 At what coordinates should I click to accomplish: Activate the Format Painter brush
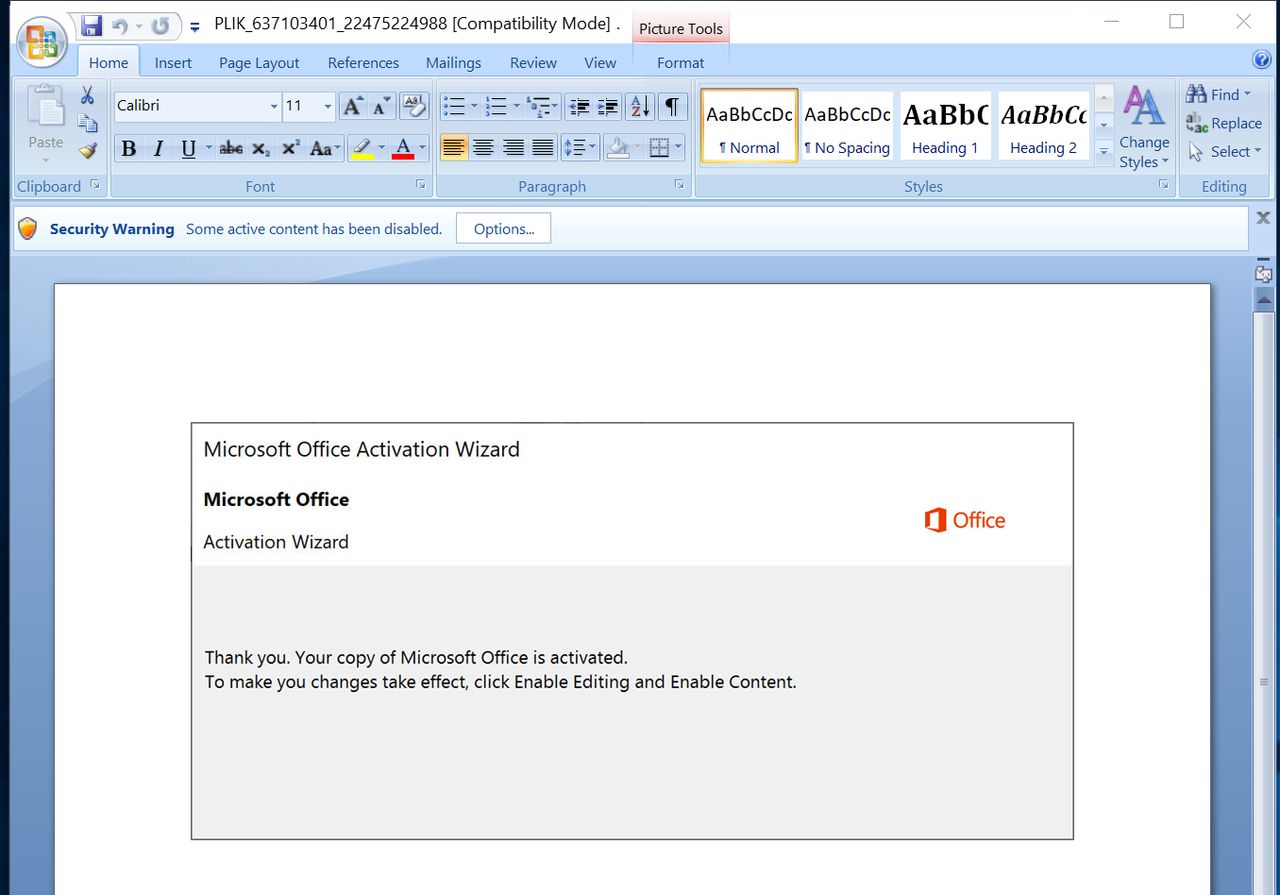click(x=87, y=150)
